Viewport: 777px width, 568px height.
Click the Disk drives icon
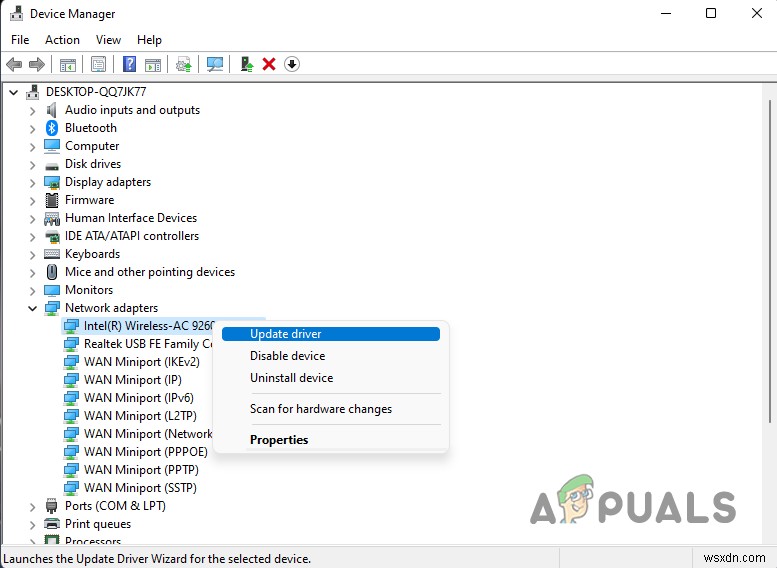click(x=52, y=166)
